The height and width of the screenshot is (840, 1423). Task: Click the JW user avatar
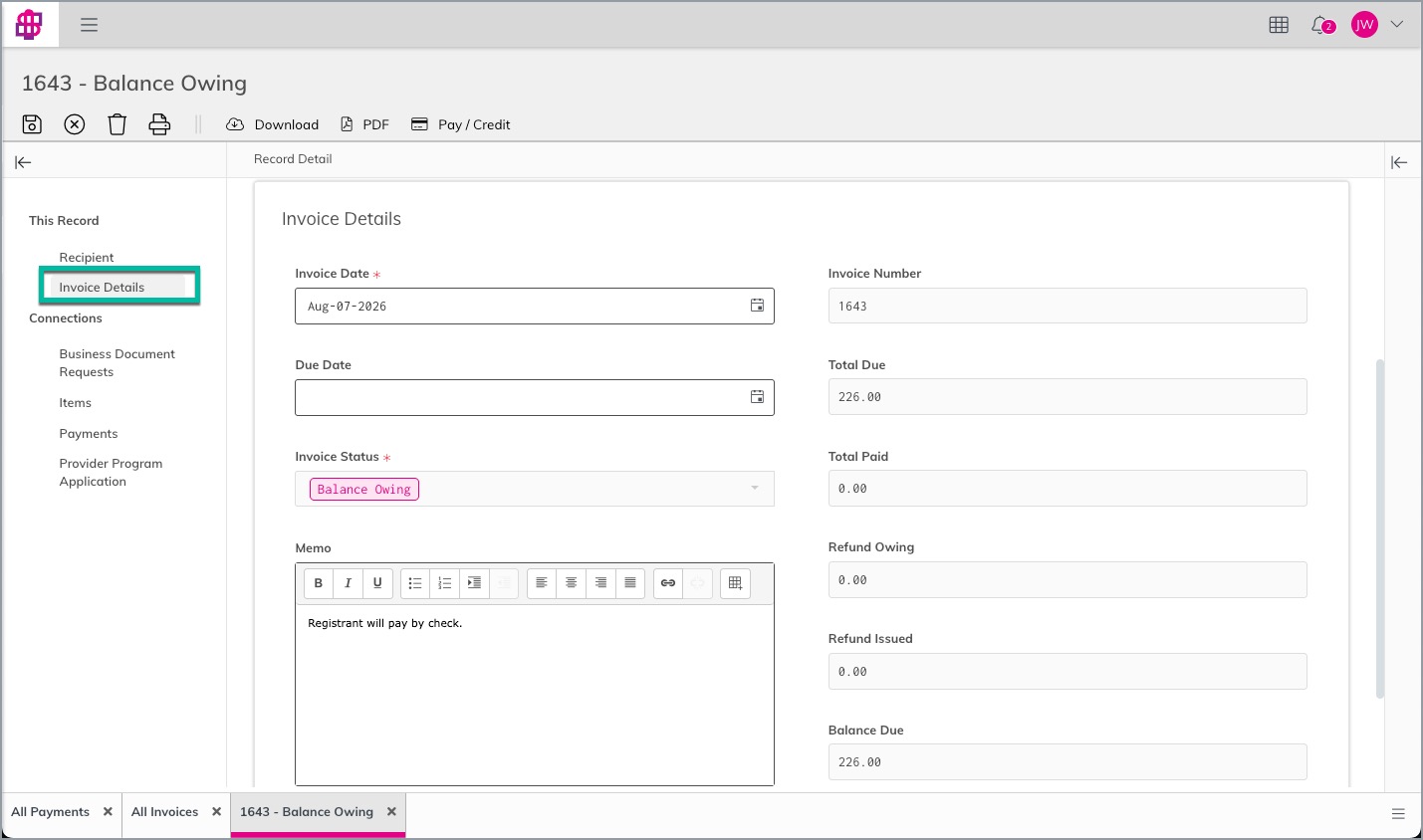1364,25
